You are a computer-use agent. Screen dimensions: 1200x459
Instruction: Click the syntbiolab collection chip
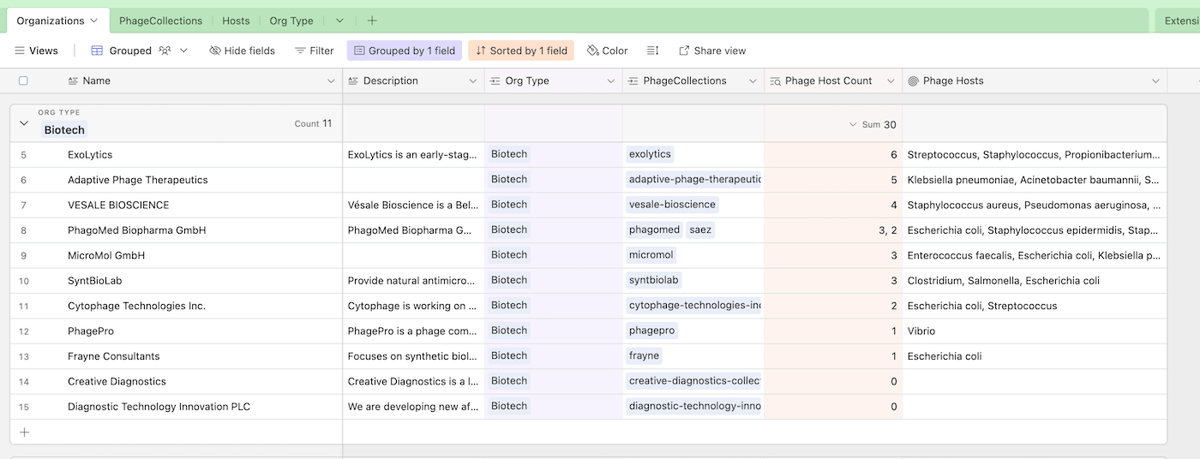(x=654, y=280)
